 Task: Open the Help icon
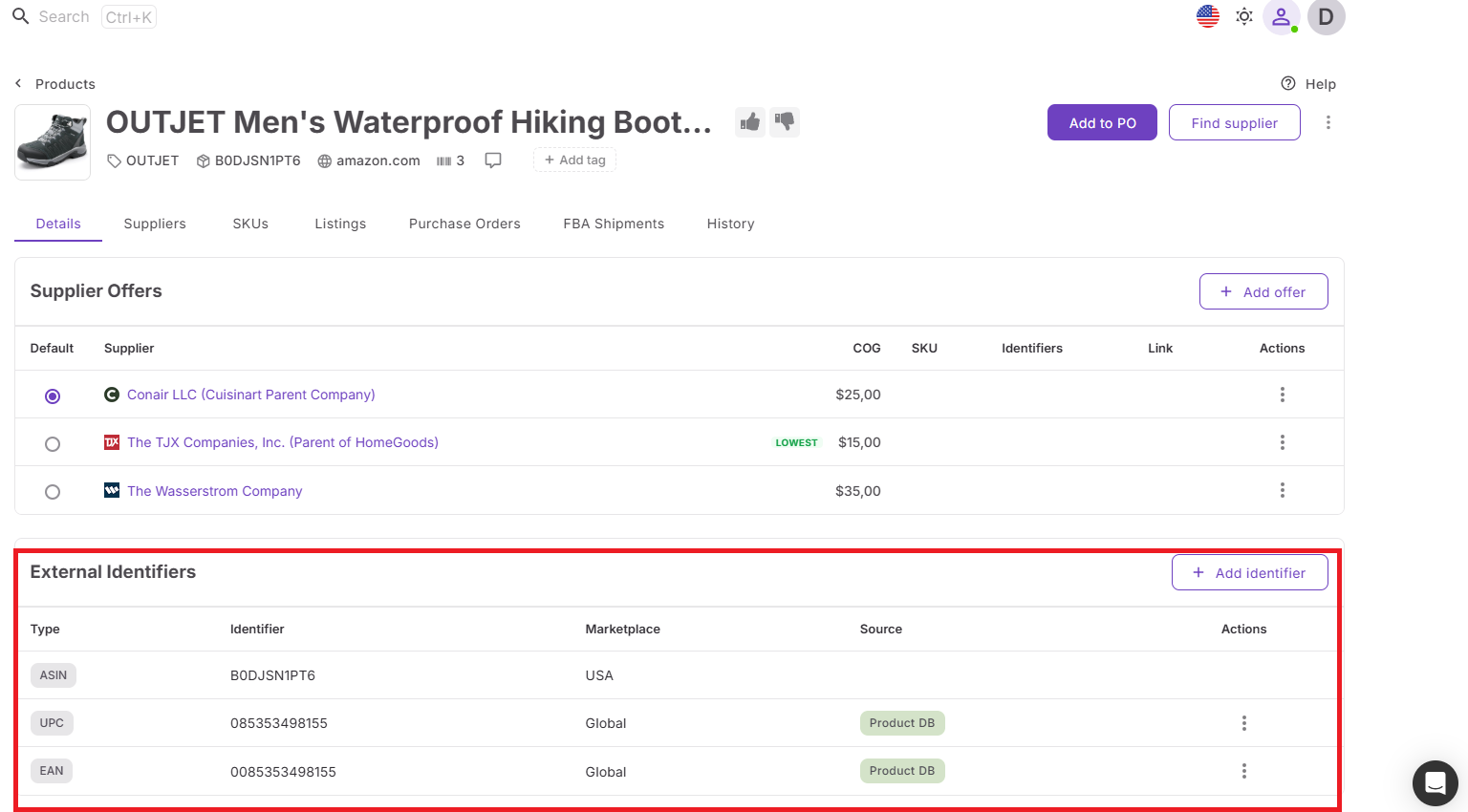[1288, 83]
